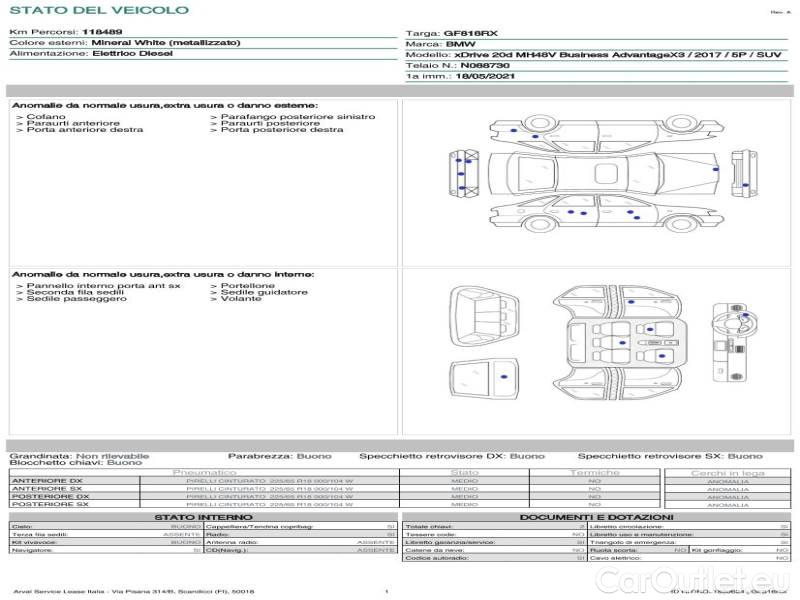Click the Cerchi in lega column header
The height and width of the screenshot is (600, 800).
(727, 472)
